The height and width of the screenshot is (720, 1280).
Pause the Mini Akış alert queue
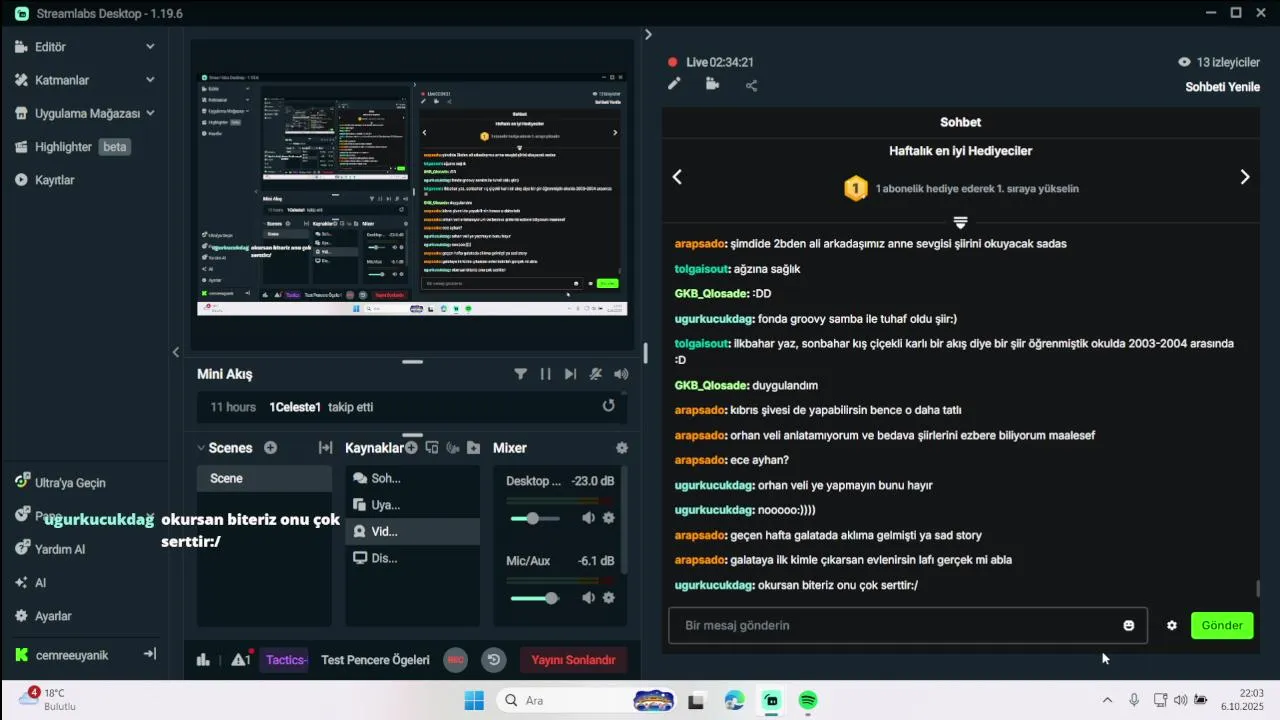[545, 374]
